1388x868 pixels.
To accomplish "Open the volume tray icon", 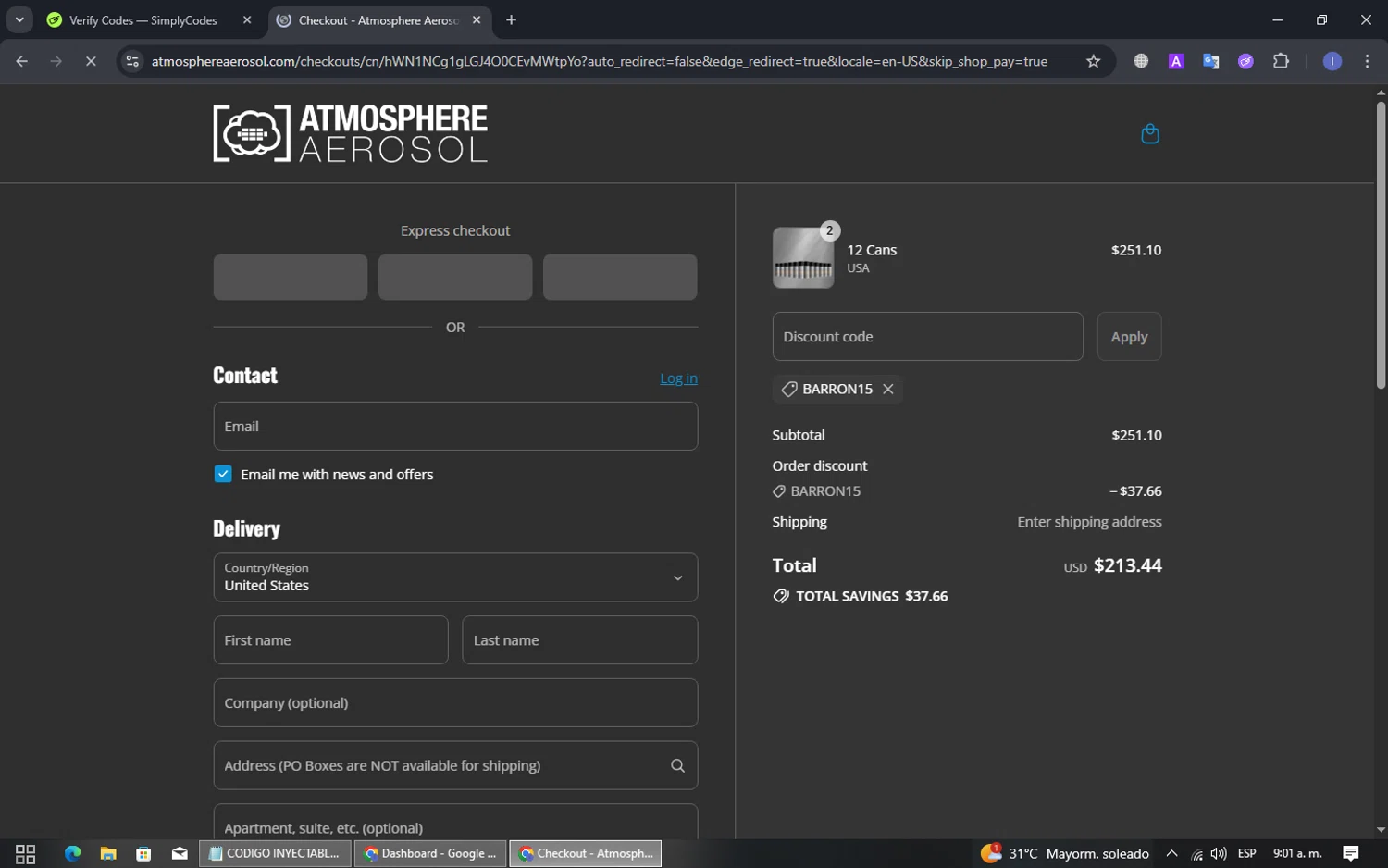I will click(1219, 853).
